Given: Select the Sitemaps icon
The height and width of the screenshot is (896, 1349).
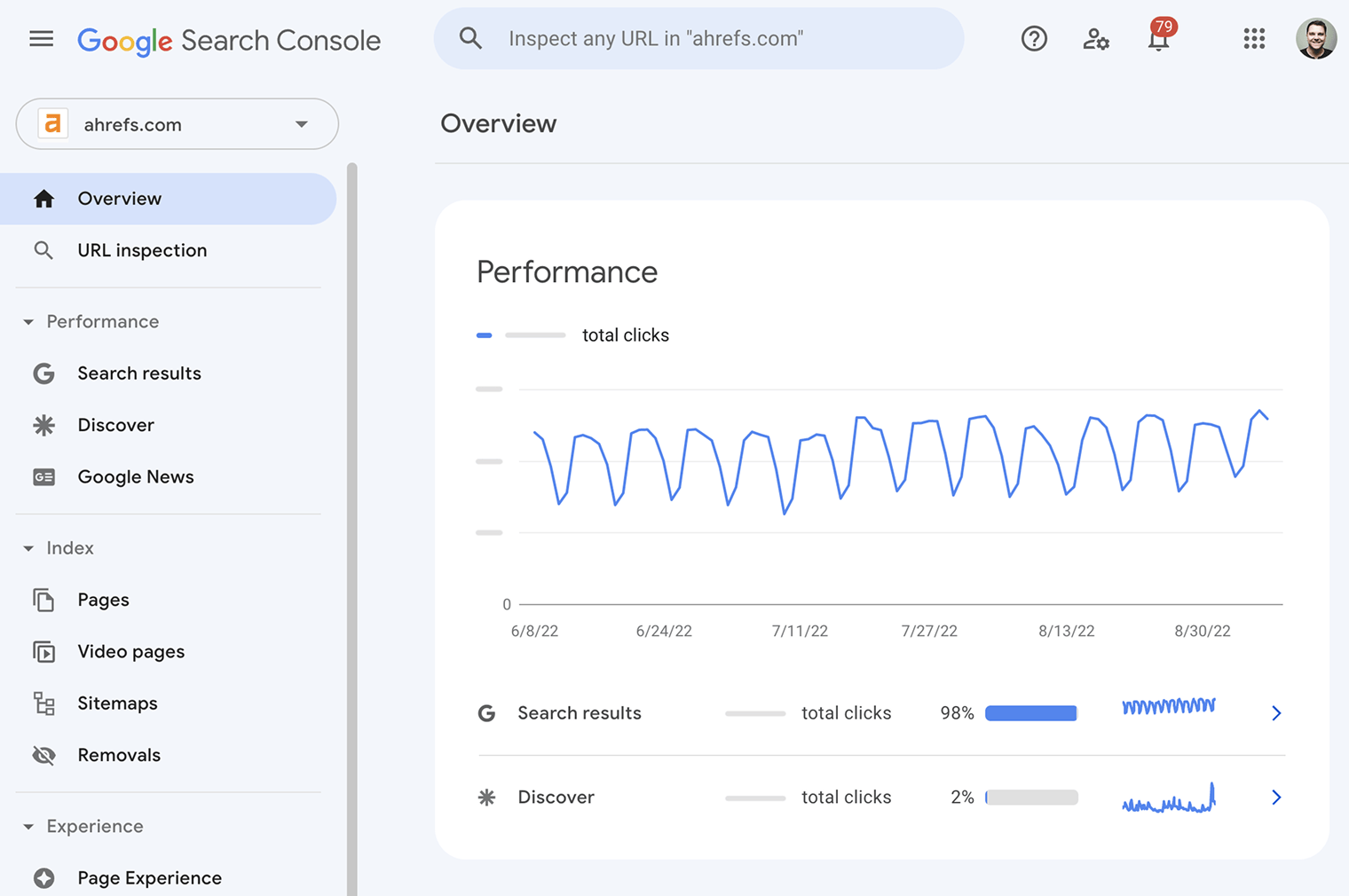Looking at the screenshot, I should coord(43,703).
